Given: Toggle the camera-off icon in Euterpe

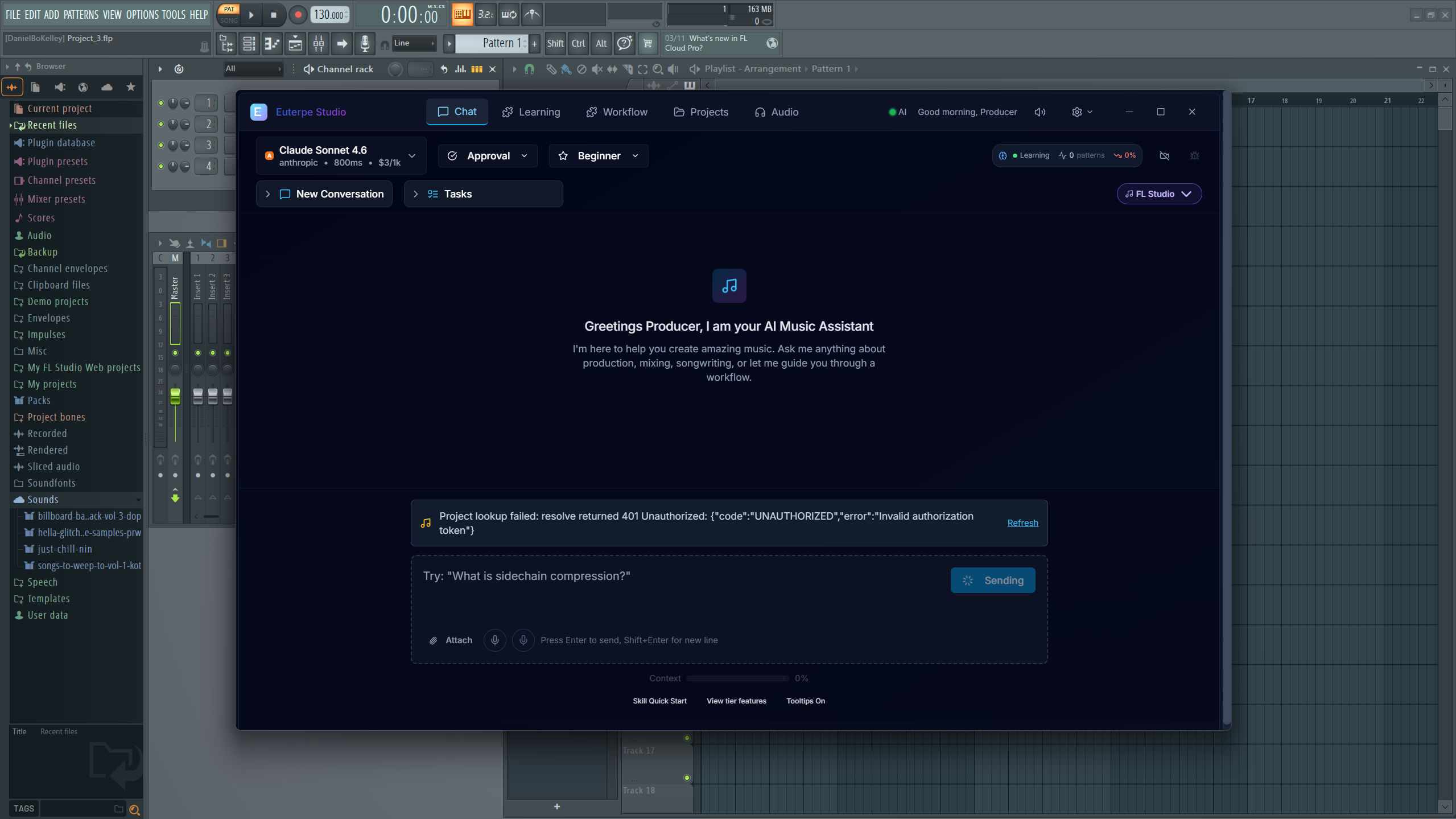Looking at the screenshot, I should point(1165,156).
